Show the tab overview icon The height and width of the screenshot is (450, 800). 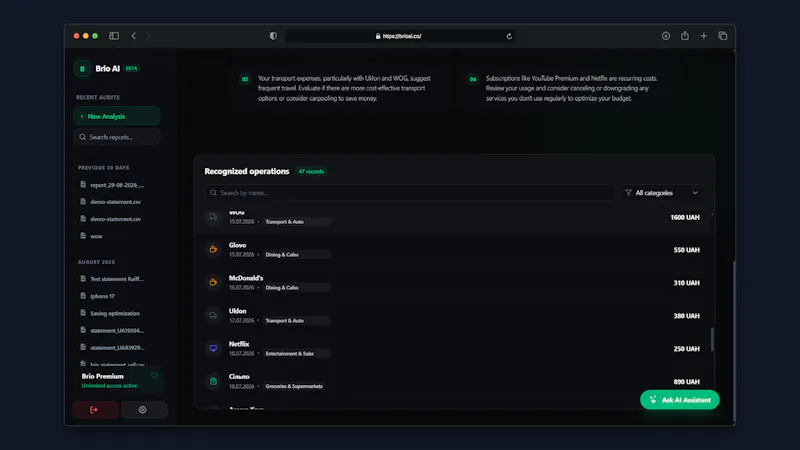coord(722,36)
